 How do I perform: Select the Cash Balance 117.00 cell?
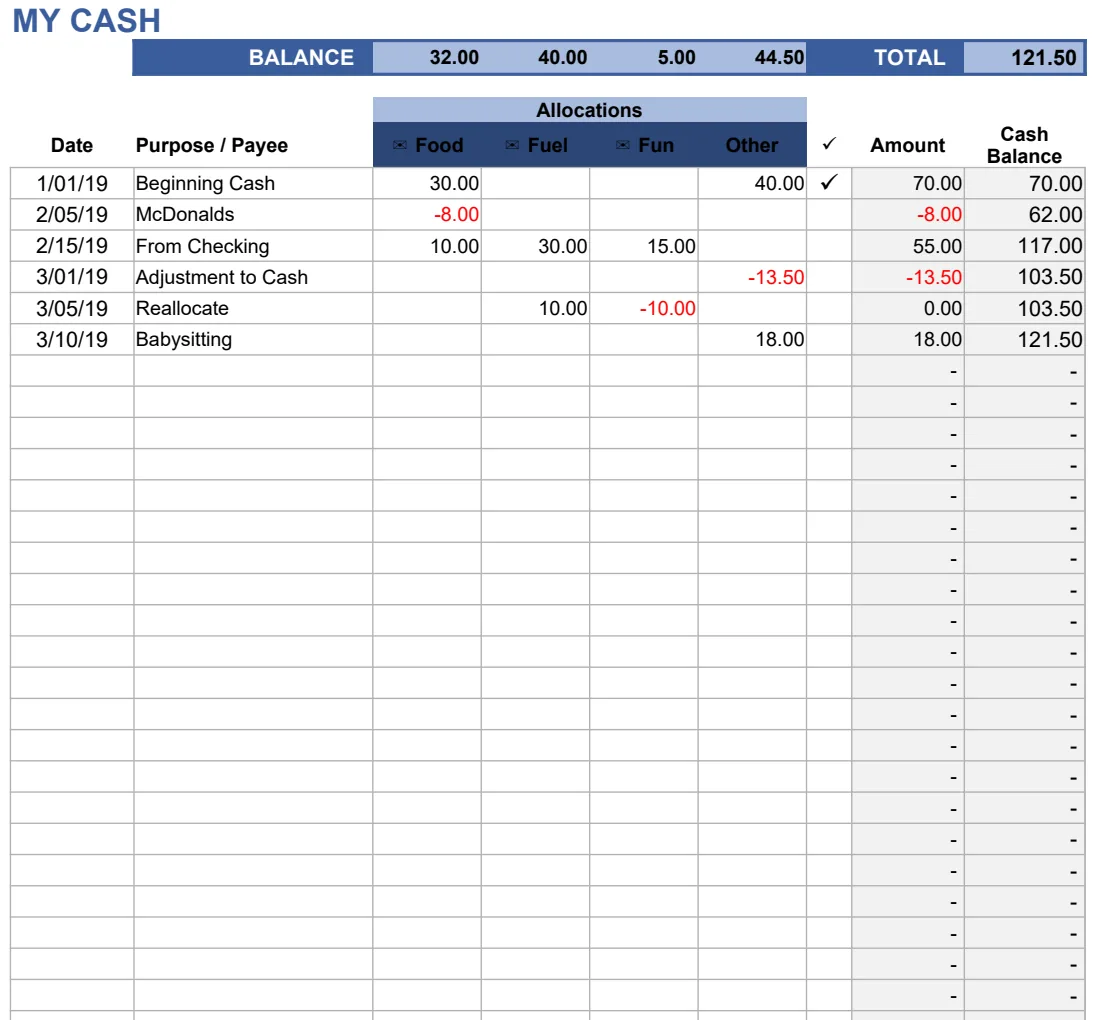click(1024, 246)
